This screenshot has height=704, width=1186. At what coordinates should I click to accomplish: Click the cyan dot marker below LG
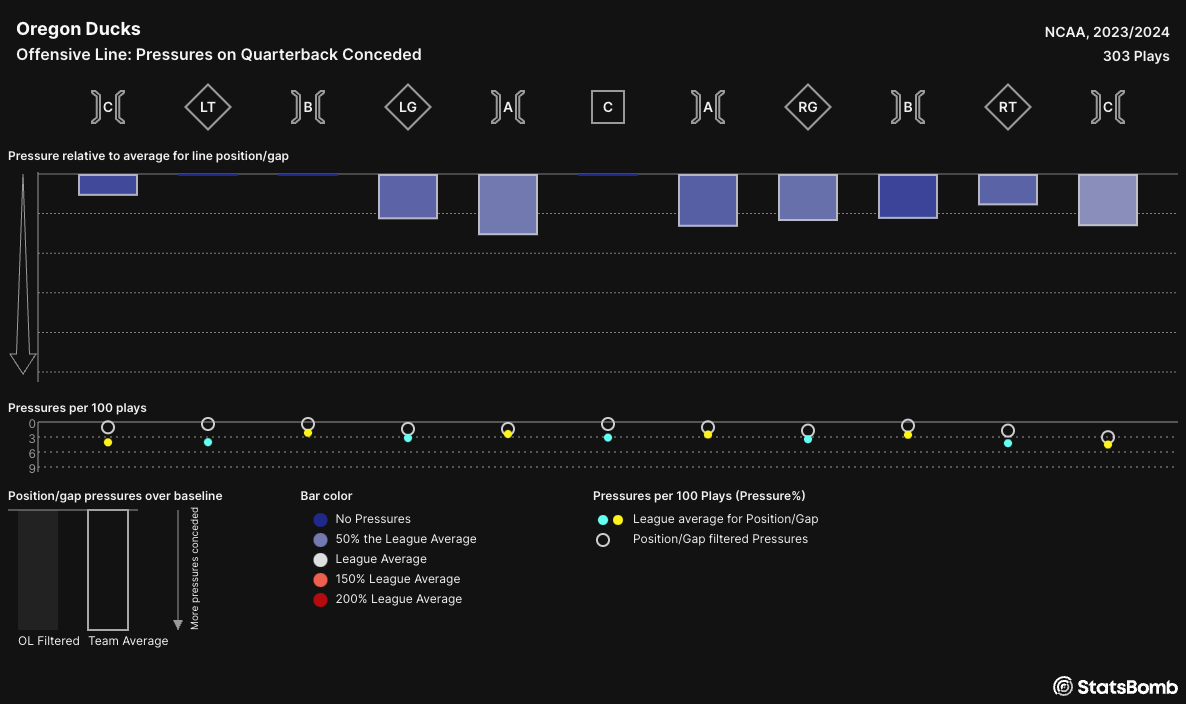(x=408, y=438)
